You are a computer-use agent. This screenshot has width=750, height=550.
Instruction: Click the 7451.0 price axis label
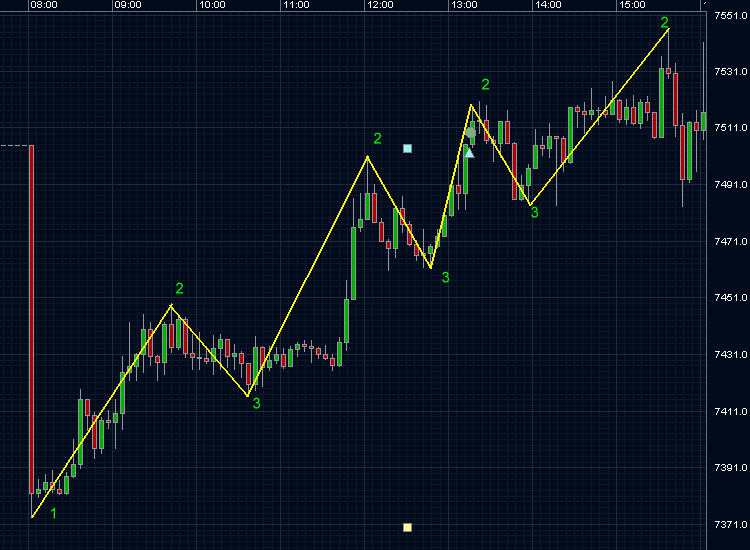pos(730,297)
